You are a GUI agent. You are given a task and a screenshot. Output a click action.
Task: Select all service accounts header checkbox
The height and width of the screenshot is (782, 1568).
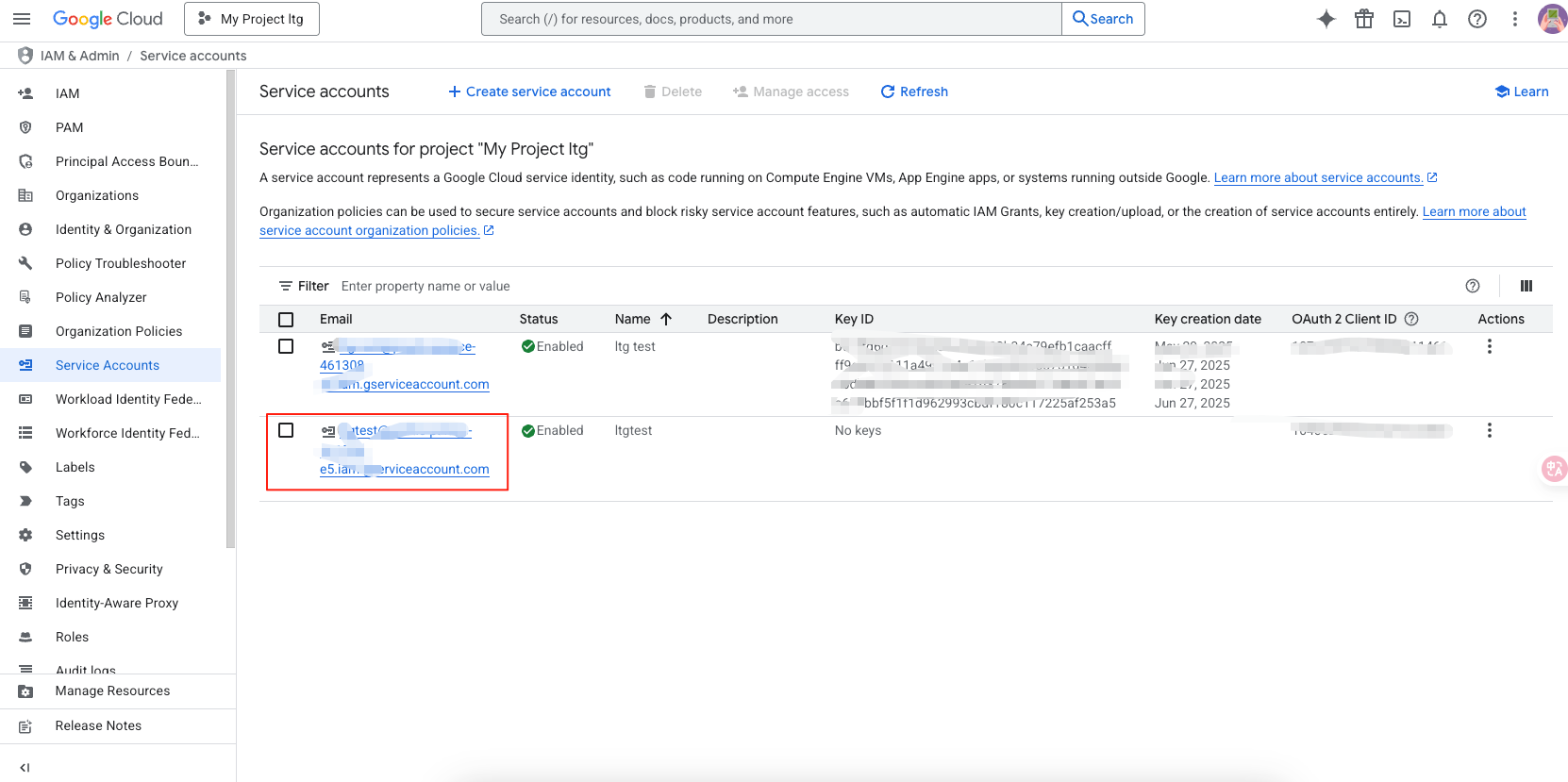pyautogui.click(x=286, y=320)
